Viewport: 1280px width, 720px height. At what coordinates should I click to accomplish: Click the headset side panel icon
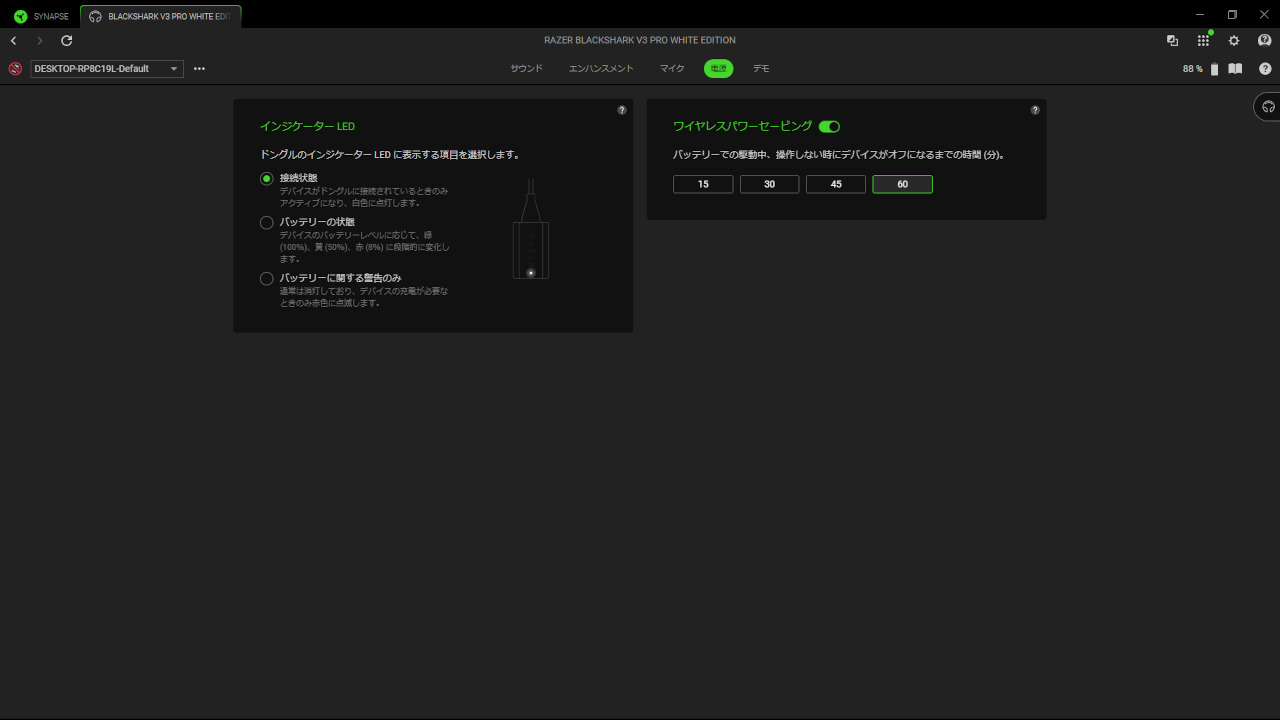(1268, 107)
